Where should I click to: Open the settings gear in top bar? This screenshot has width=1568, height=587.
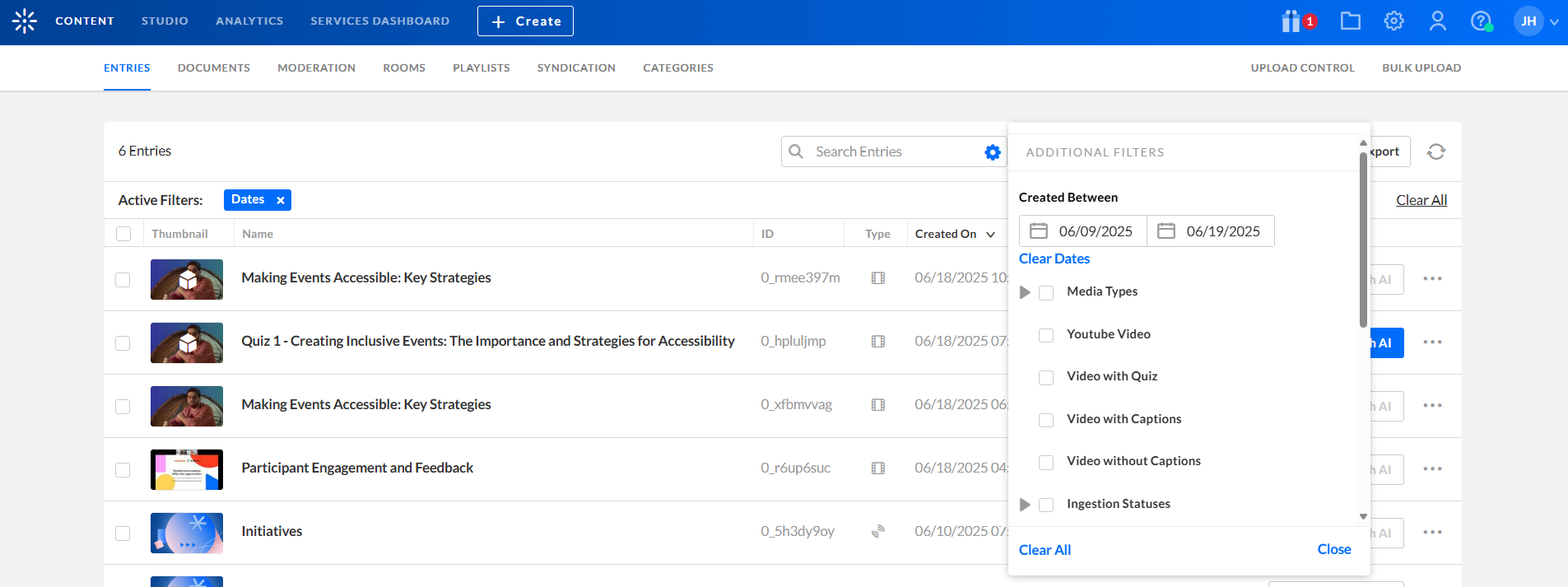(x=1394, y=21)
